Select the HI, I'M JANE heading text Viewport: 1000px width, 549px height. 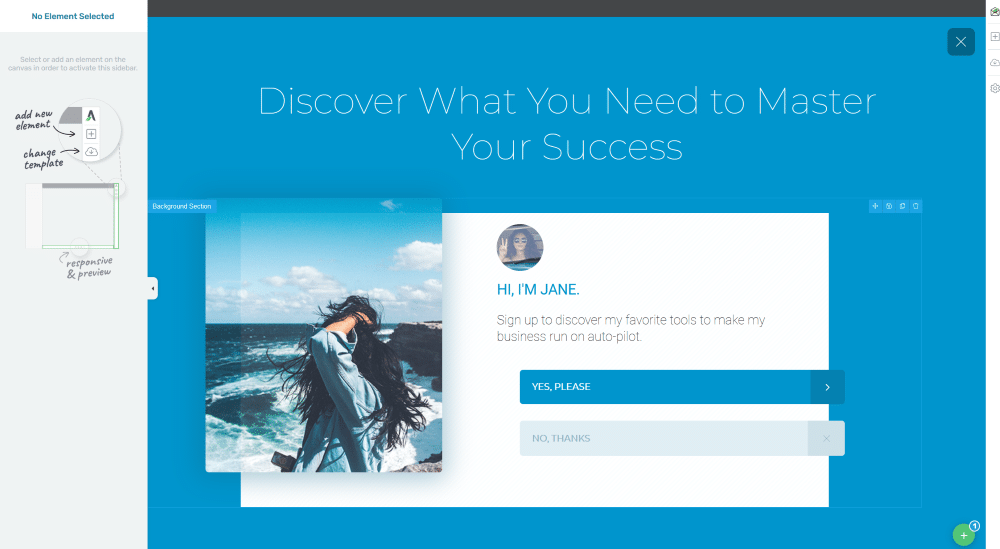538,289
